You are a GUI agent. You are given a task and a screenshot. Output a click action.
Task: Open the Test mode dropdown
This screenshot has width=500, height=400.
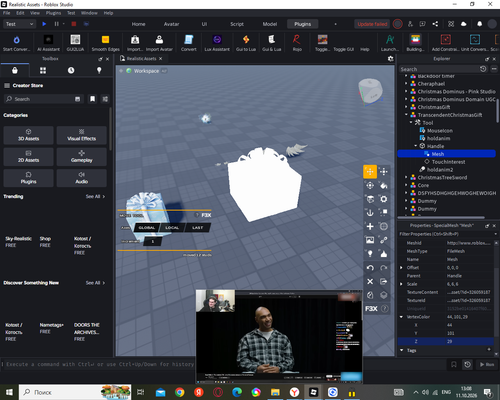(x=19, y=24)
